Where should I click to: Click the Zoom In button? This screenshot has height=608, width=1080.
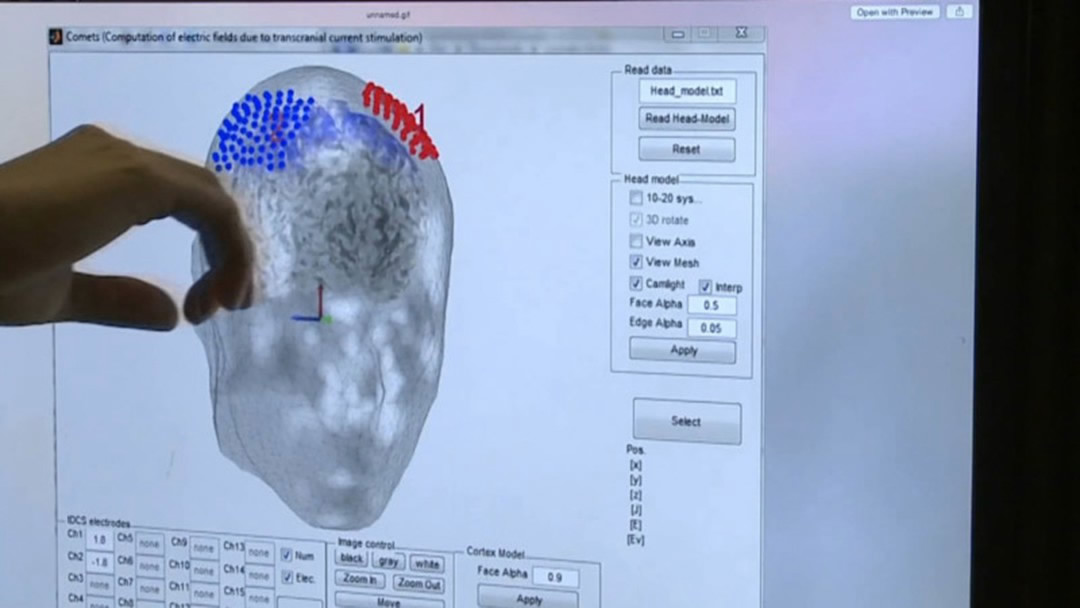point(360,581)
